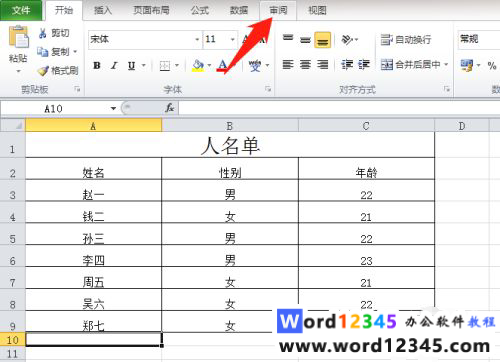Viewport: 500px width, 362px height.
Task: Open the font name 宋体 dropdown
Action: [197, 39]
